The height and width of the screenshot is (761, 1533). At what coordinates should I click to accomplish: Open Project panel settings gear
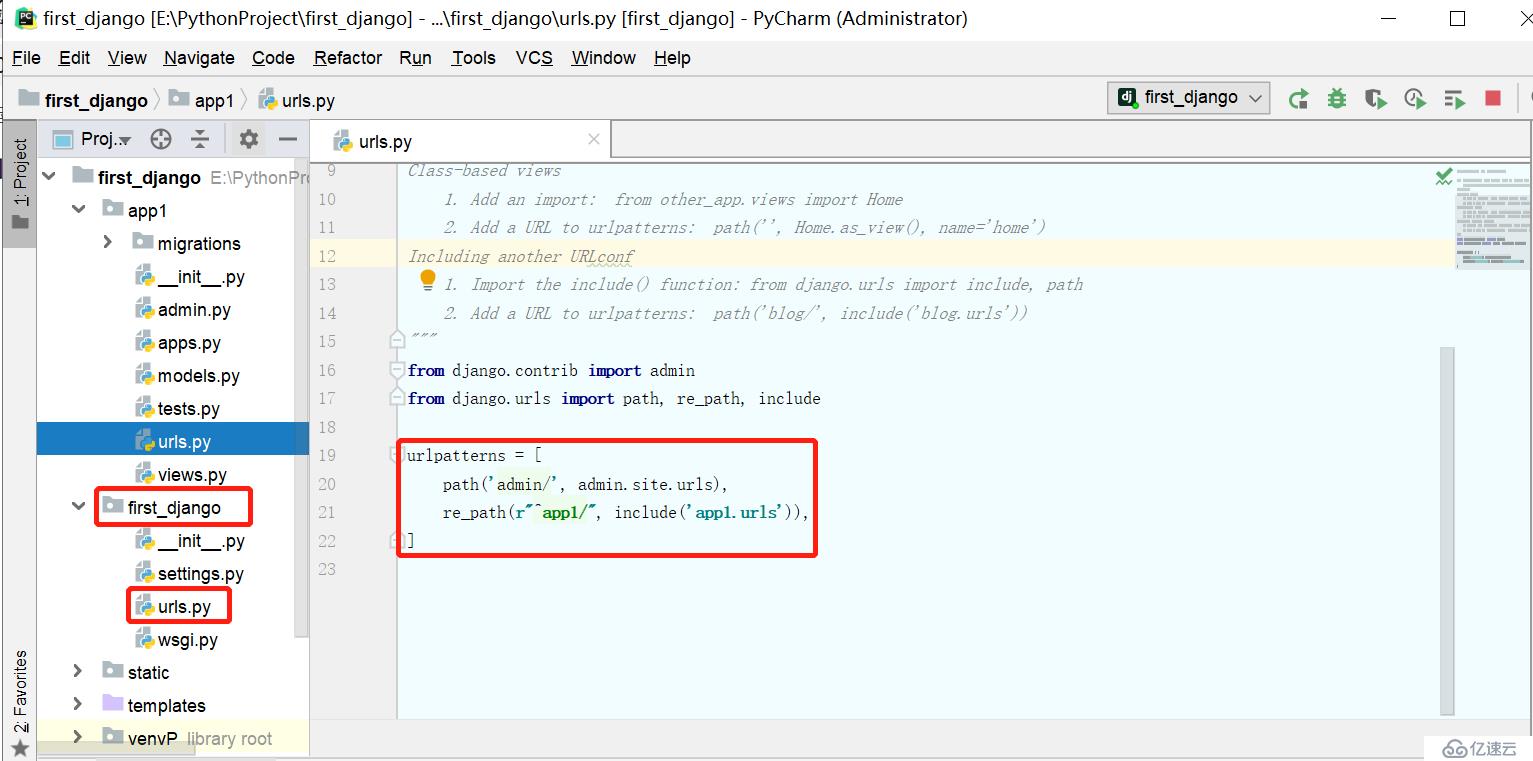point(249,139)
